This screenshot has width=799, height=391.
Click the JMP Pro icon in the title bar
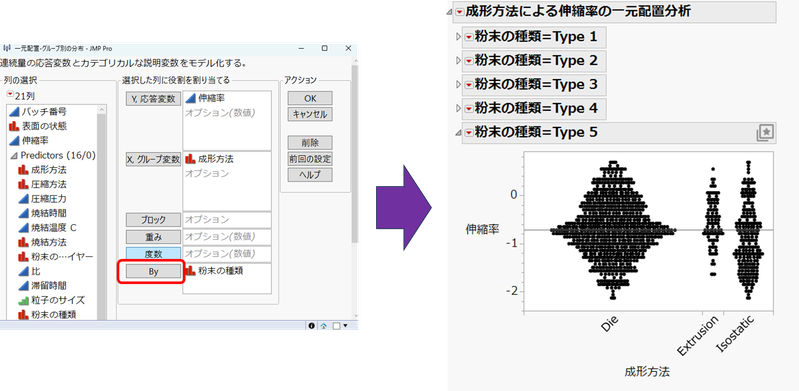click(x=6, y=48)
